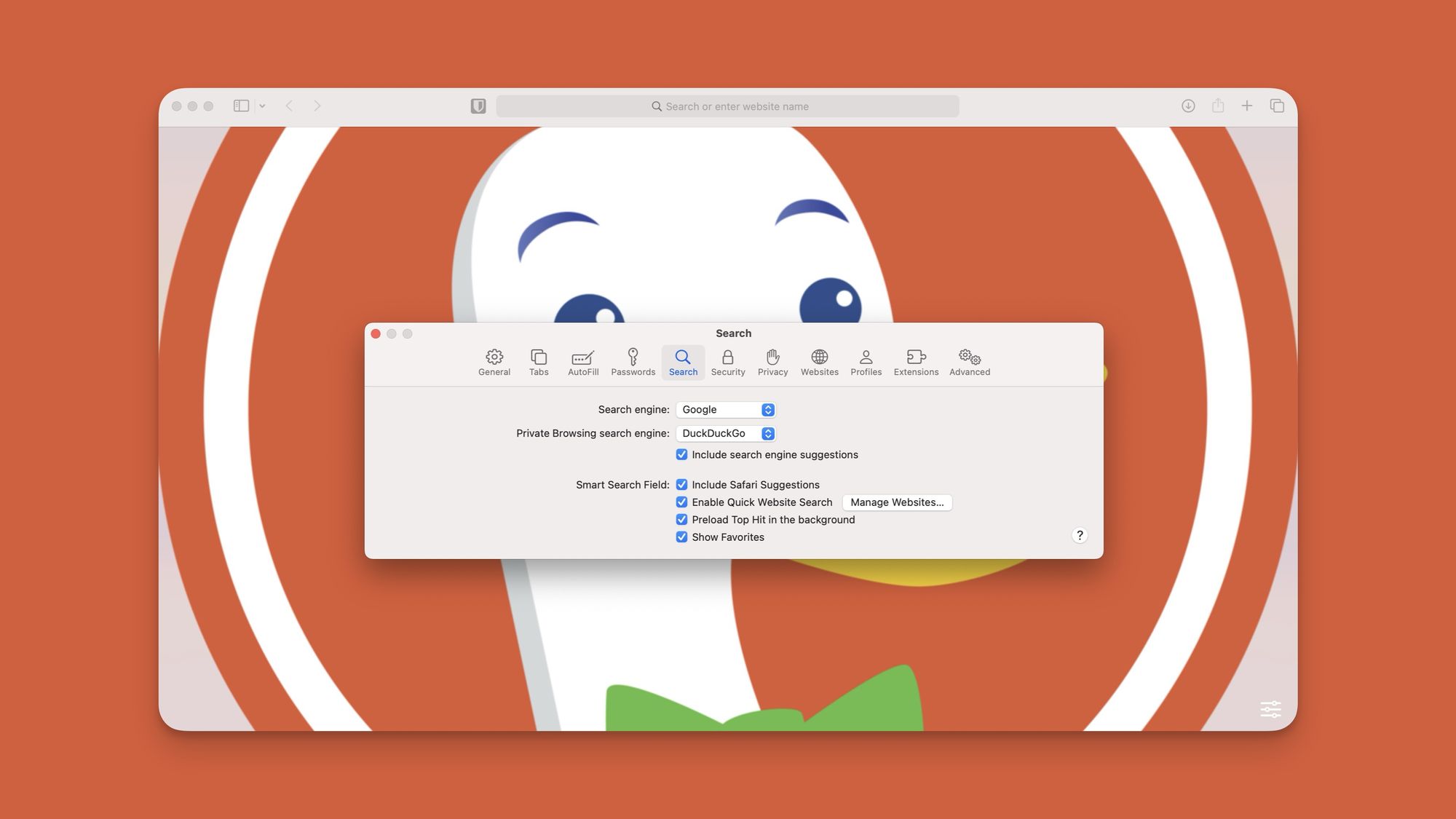The image size is (1456, 819).
Task: Disable Include search engine suggestions
Action: pyautogui.click(x=681, y=454)
